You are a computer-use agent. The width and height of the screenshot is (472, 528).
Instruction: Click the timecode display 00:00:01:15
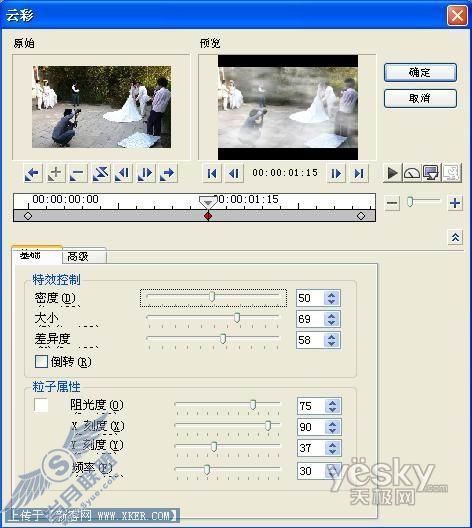[x=285, y=173]
